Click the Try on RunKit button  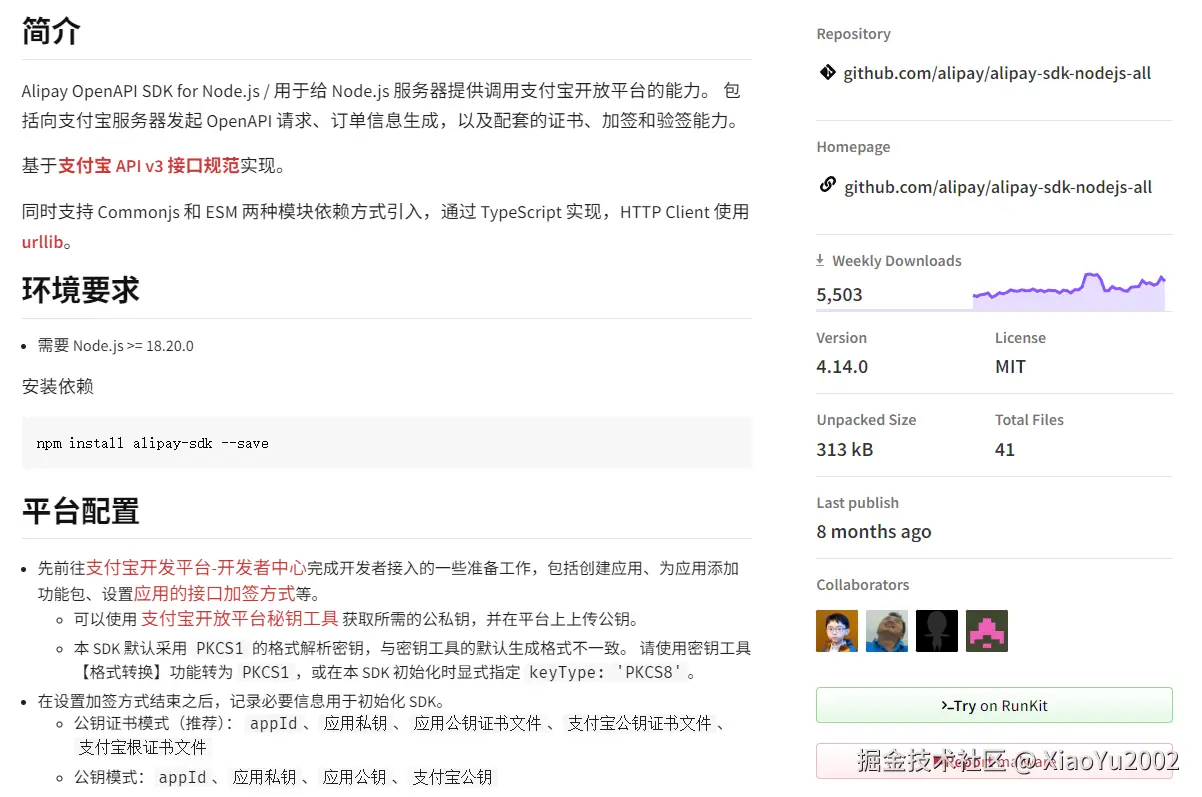click(x=994, y=705)
